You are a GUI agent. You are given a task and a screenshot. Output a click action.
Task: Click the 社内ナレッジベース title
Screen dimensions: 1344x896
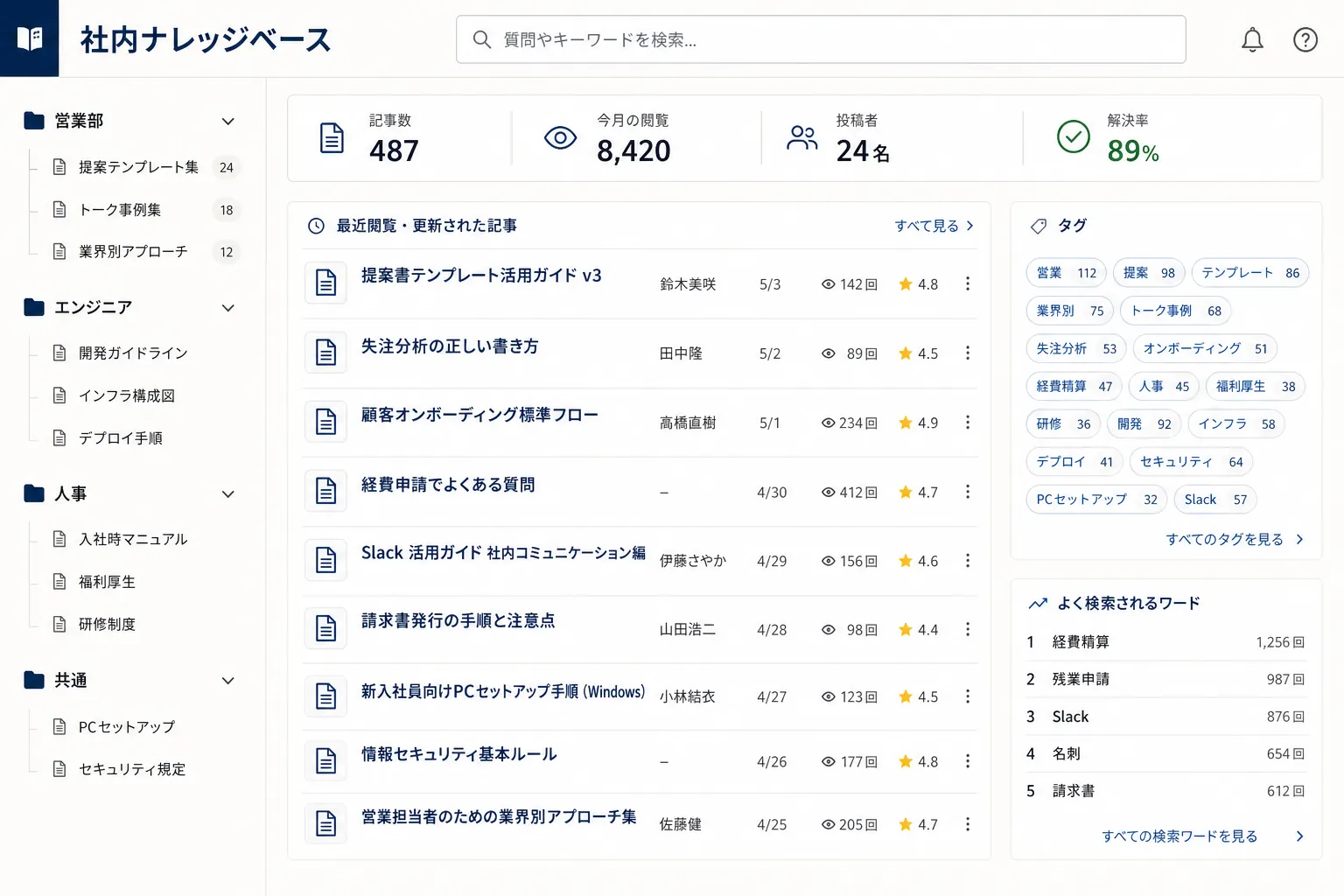pos(206,39)
